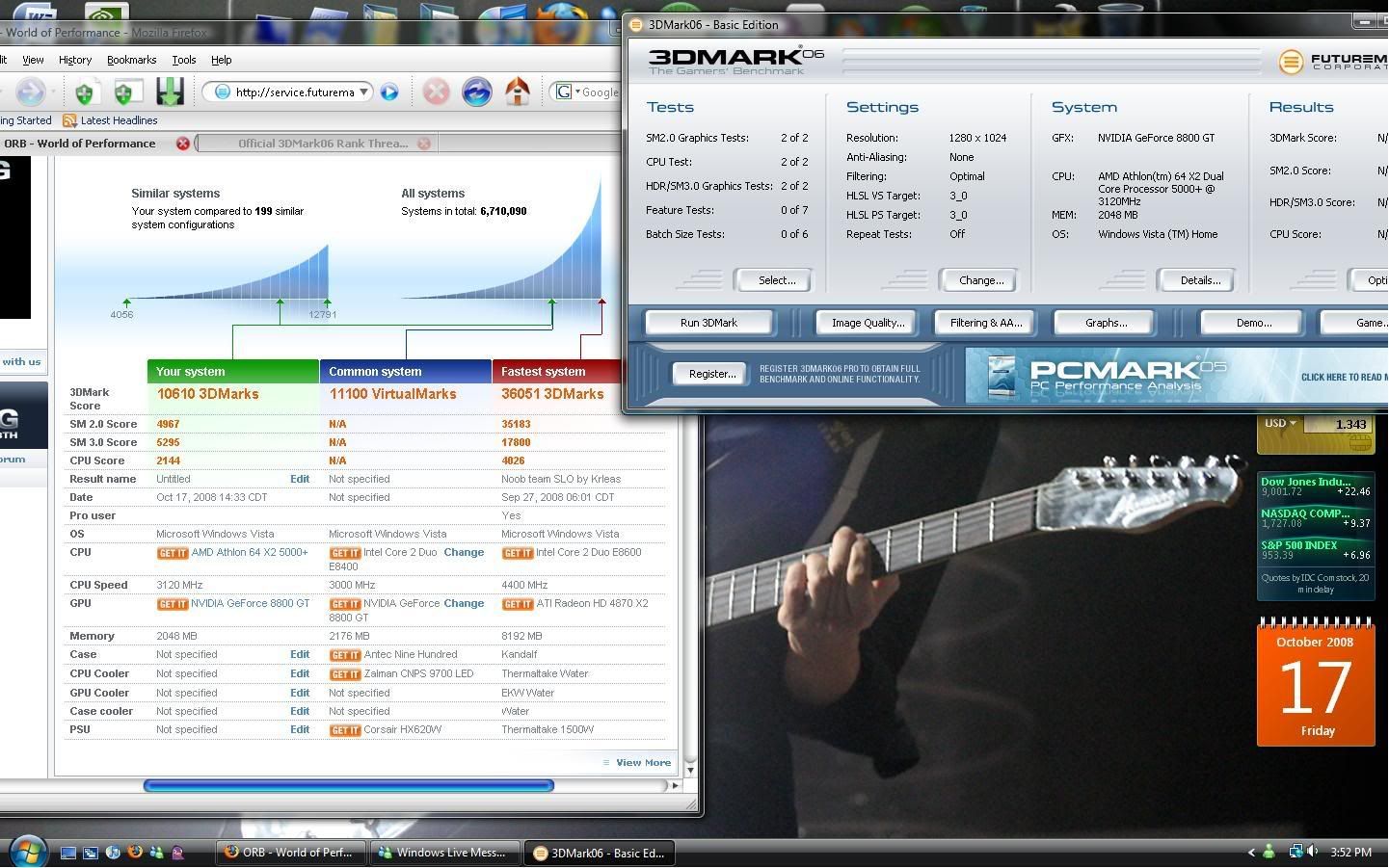Screen dimensions: 1389x868
Task: Click the Graphs... button in 3DMark06
Action: point(1106,323)
